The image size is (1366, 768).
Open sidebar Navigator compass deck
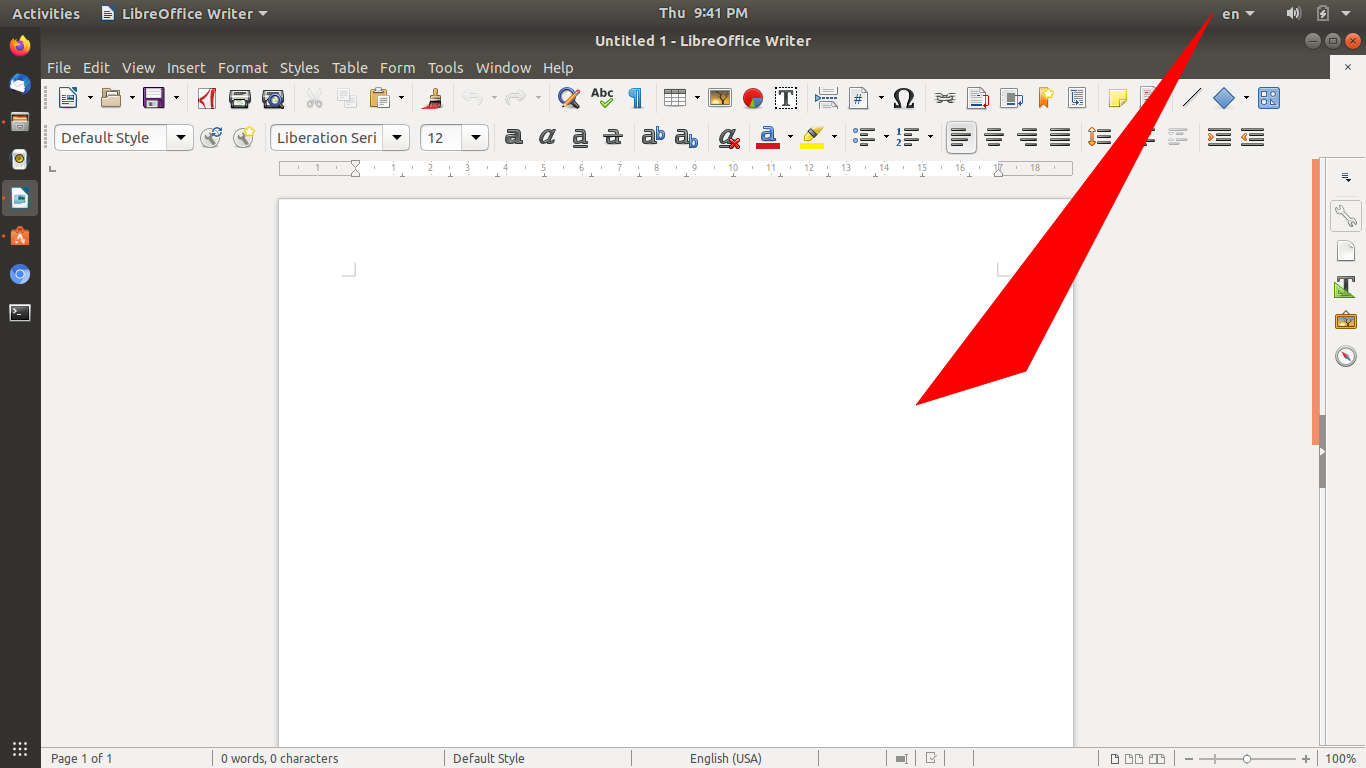tap(1346, 356)
